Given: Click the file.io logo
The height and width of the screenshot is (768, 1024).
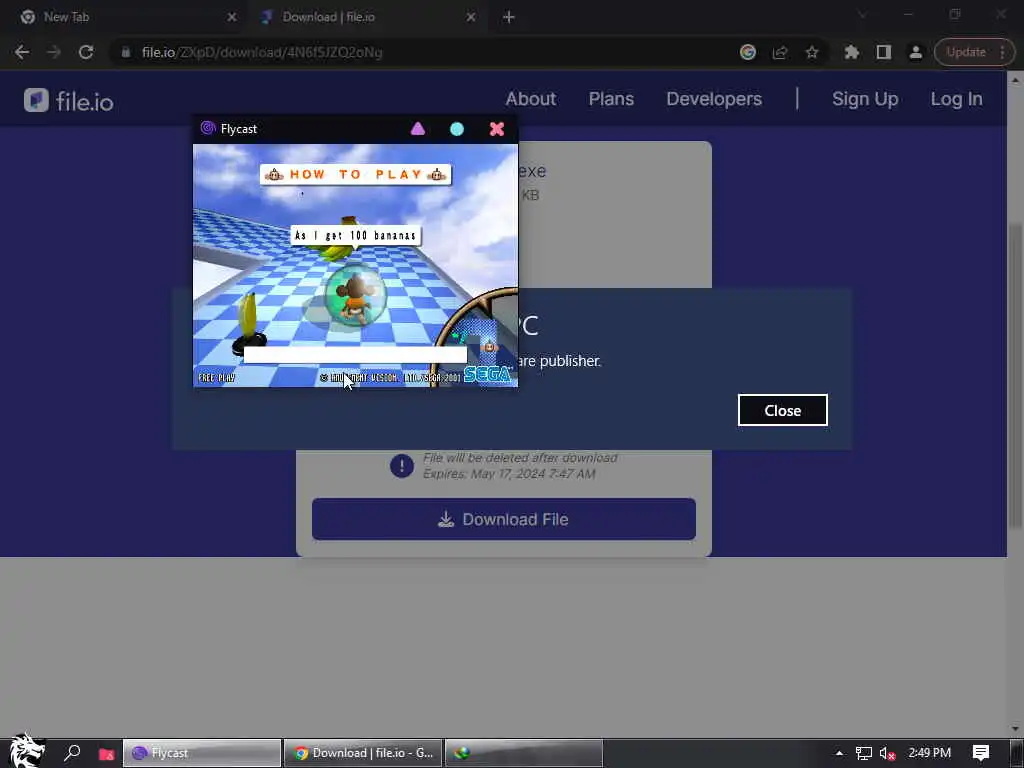Looking at the screenshot, I should tap(69, 101).
